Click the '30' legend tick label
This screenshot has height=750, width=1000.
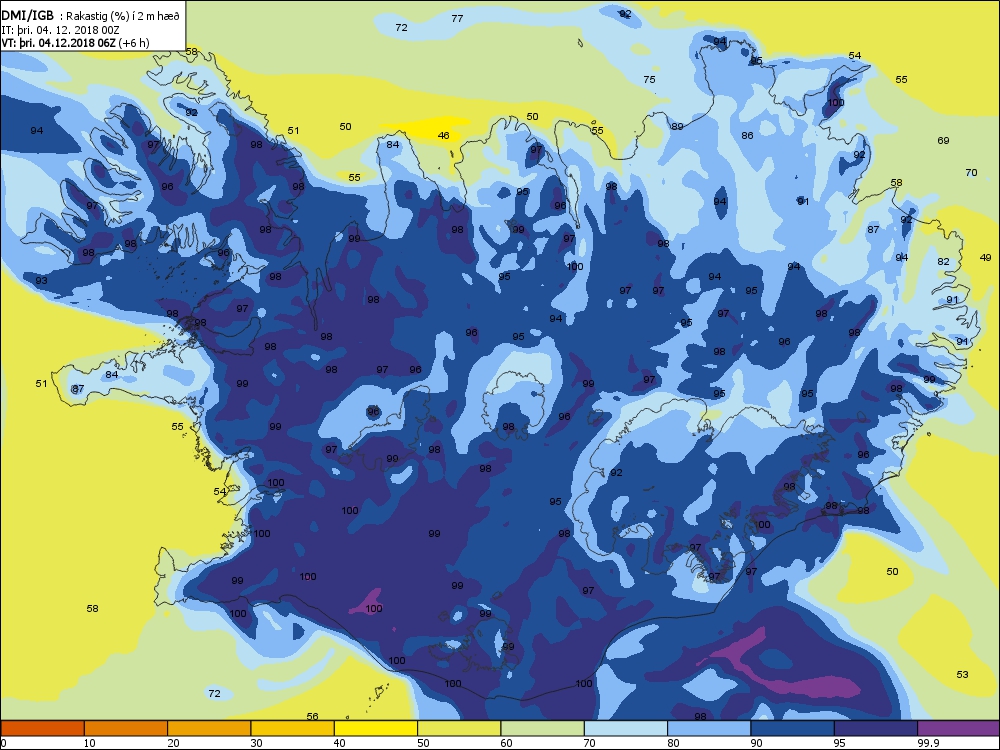(x=256, y=743)
